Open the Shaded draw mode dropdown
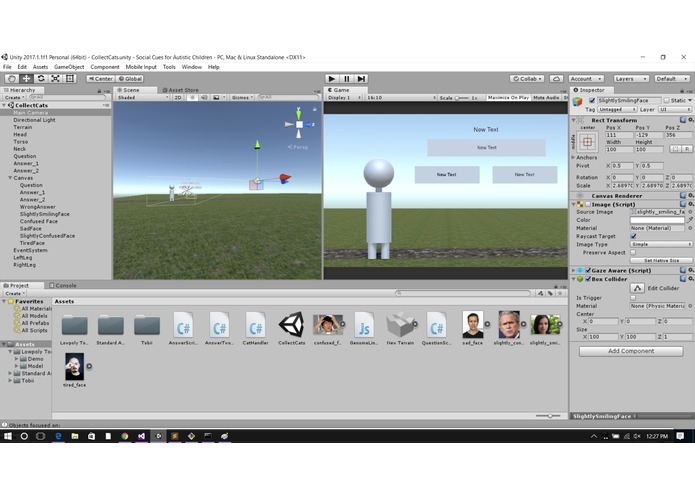 [x=142, y=97]
